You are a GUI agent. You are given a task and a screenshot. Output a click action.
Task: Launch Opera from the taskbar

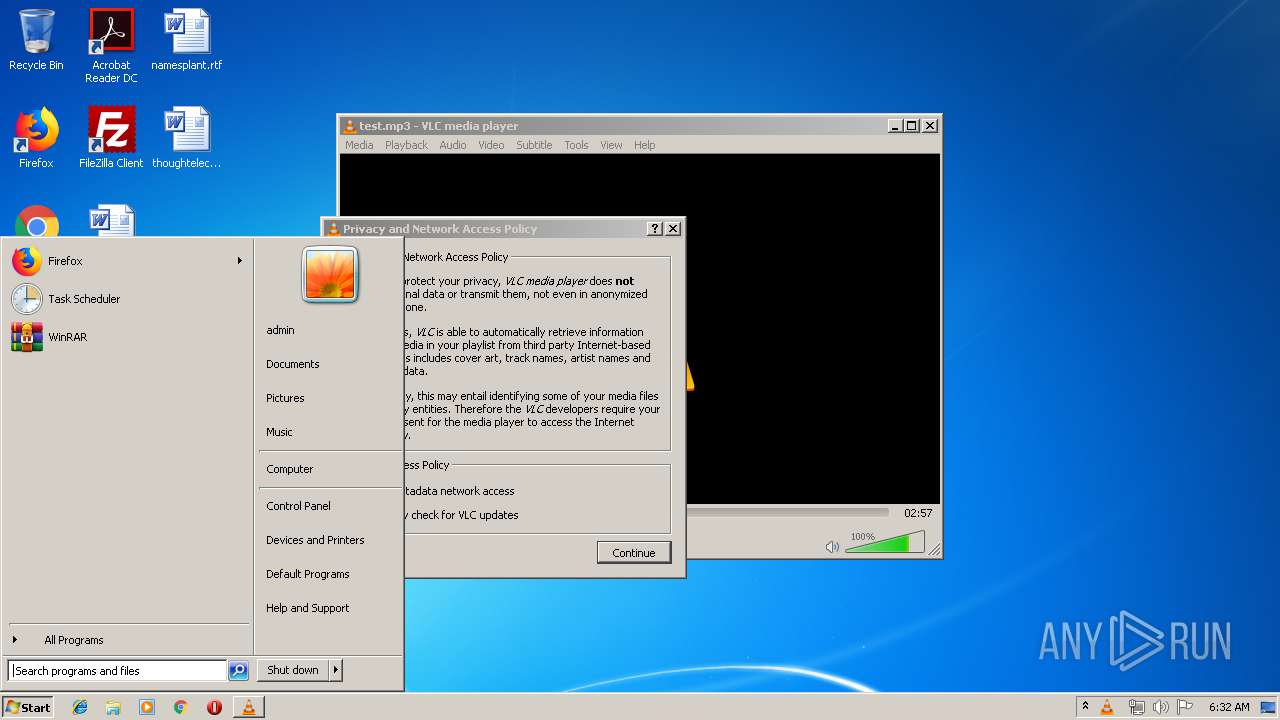[x=214, y=707]
